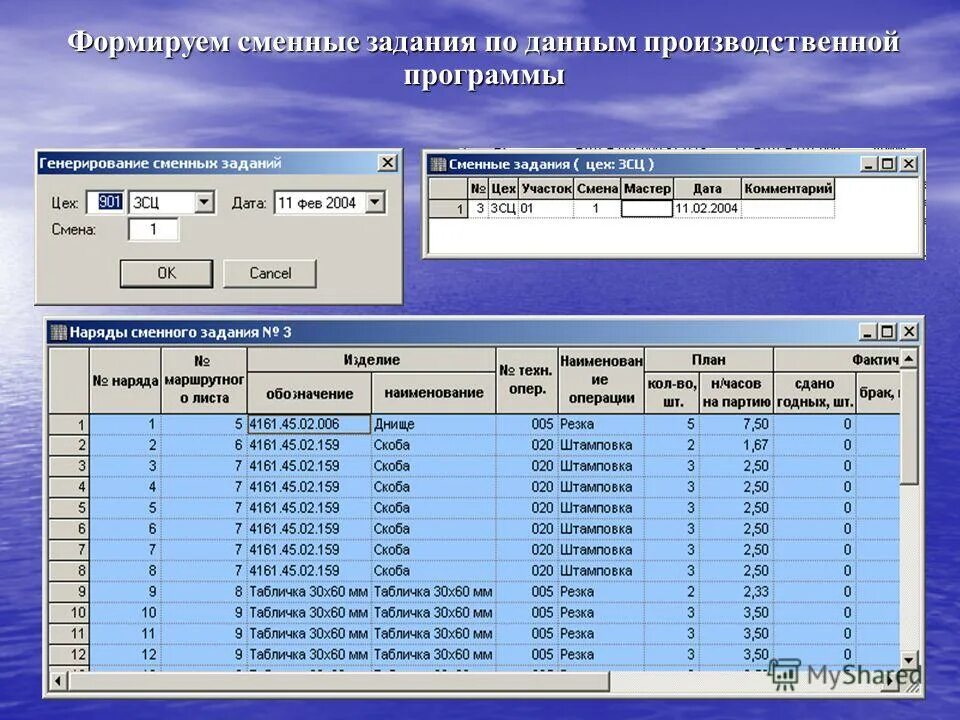The height and width of the screenshot is (720, 960).
Task: Open the ЗСЦ workshop dropdown
Action: (204, 201)
